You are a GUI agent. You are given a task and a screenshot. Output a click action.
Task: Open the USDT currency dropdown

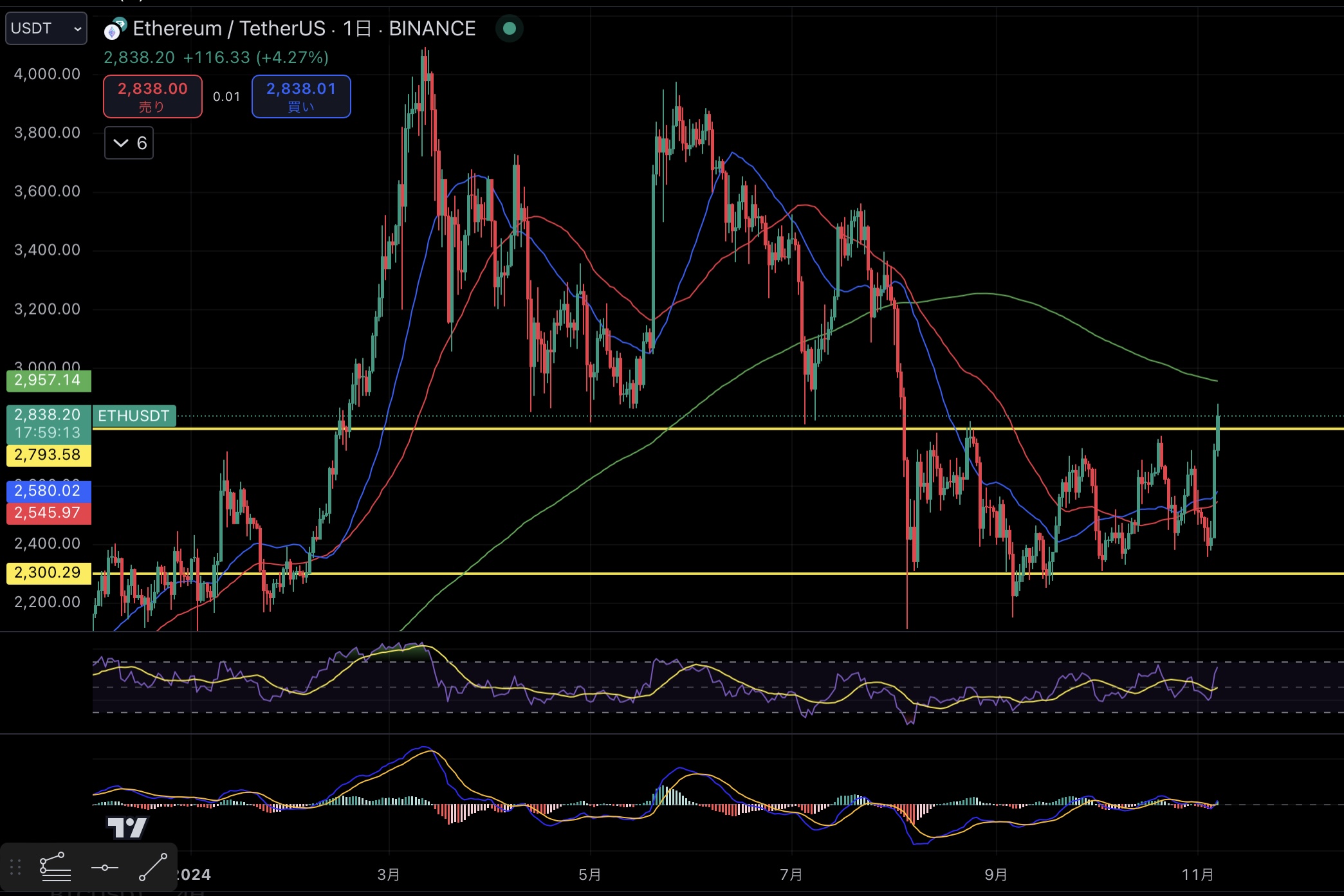click(46, 28)
